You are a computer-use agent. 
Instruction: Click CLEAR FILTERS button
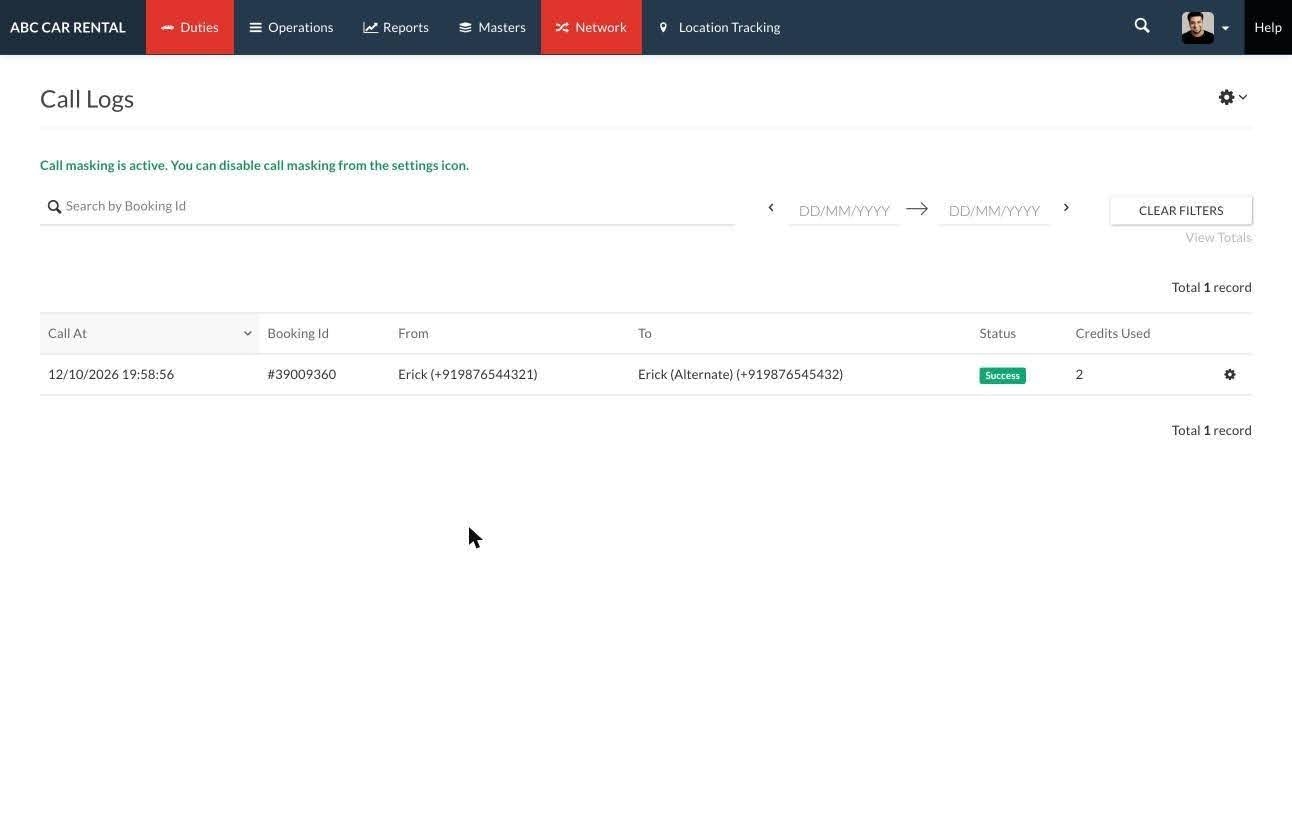click(x=1181, y=210)
